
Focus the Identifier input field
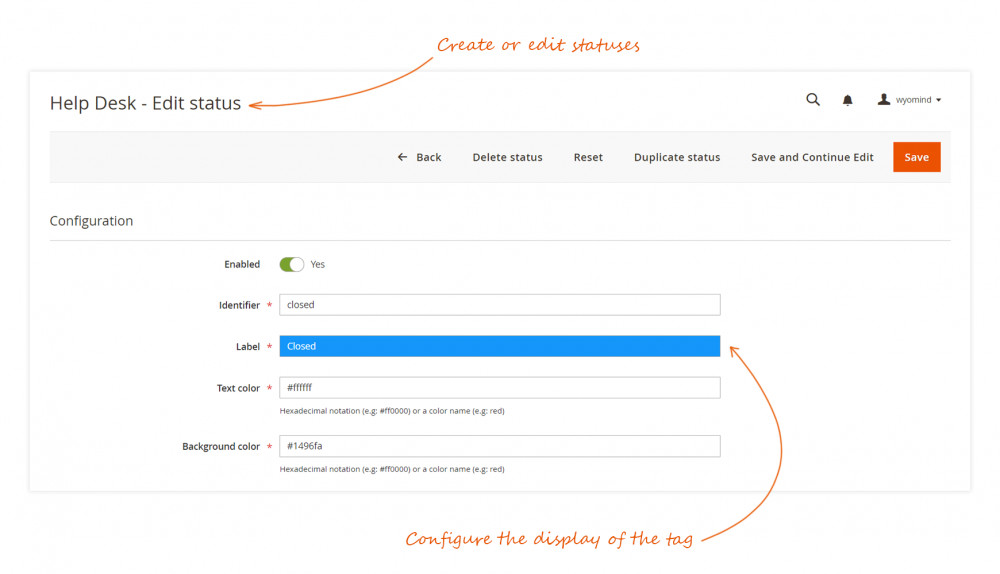pos(499,305)
